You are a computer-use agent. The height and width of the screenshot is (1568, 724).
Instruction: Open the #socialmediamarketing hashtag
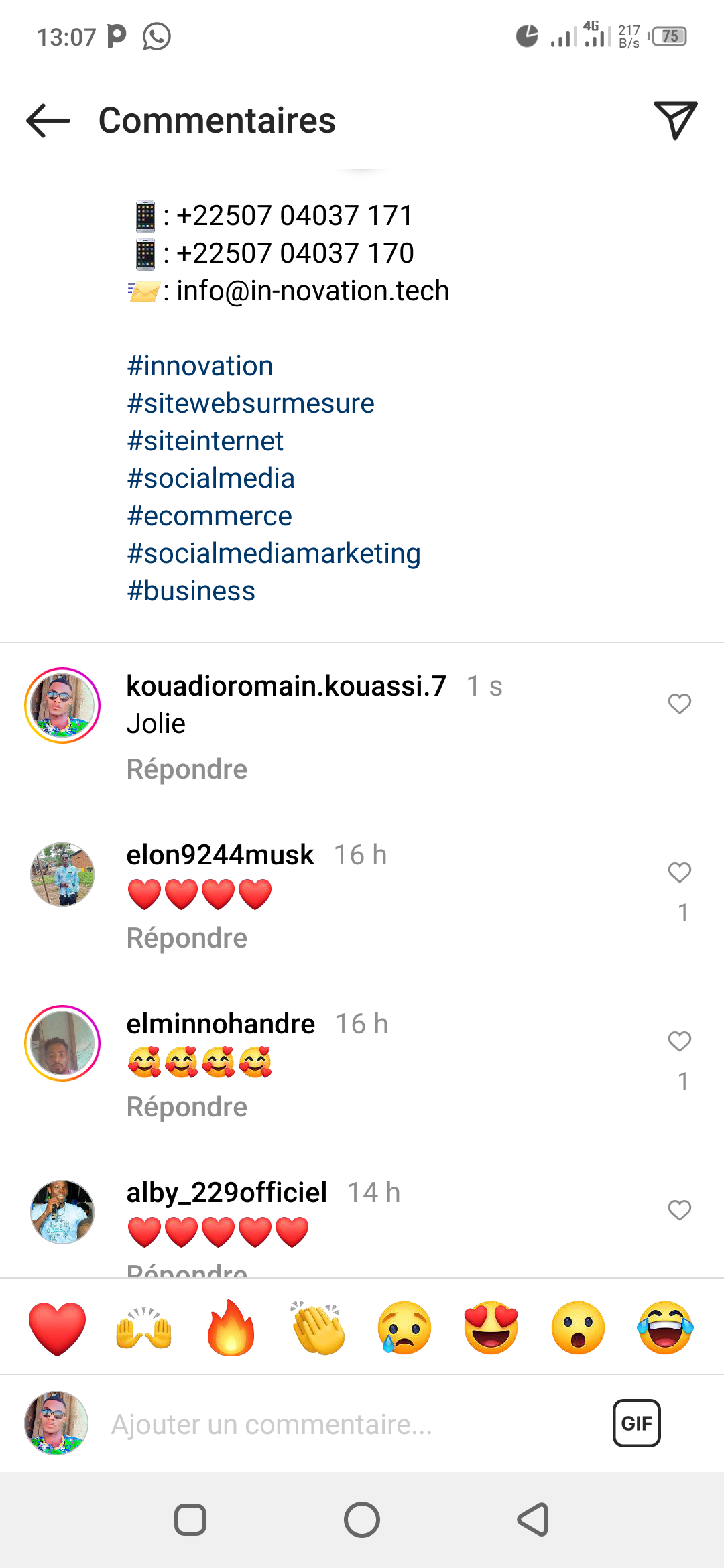click(x=274, y=553)
